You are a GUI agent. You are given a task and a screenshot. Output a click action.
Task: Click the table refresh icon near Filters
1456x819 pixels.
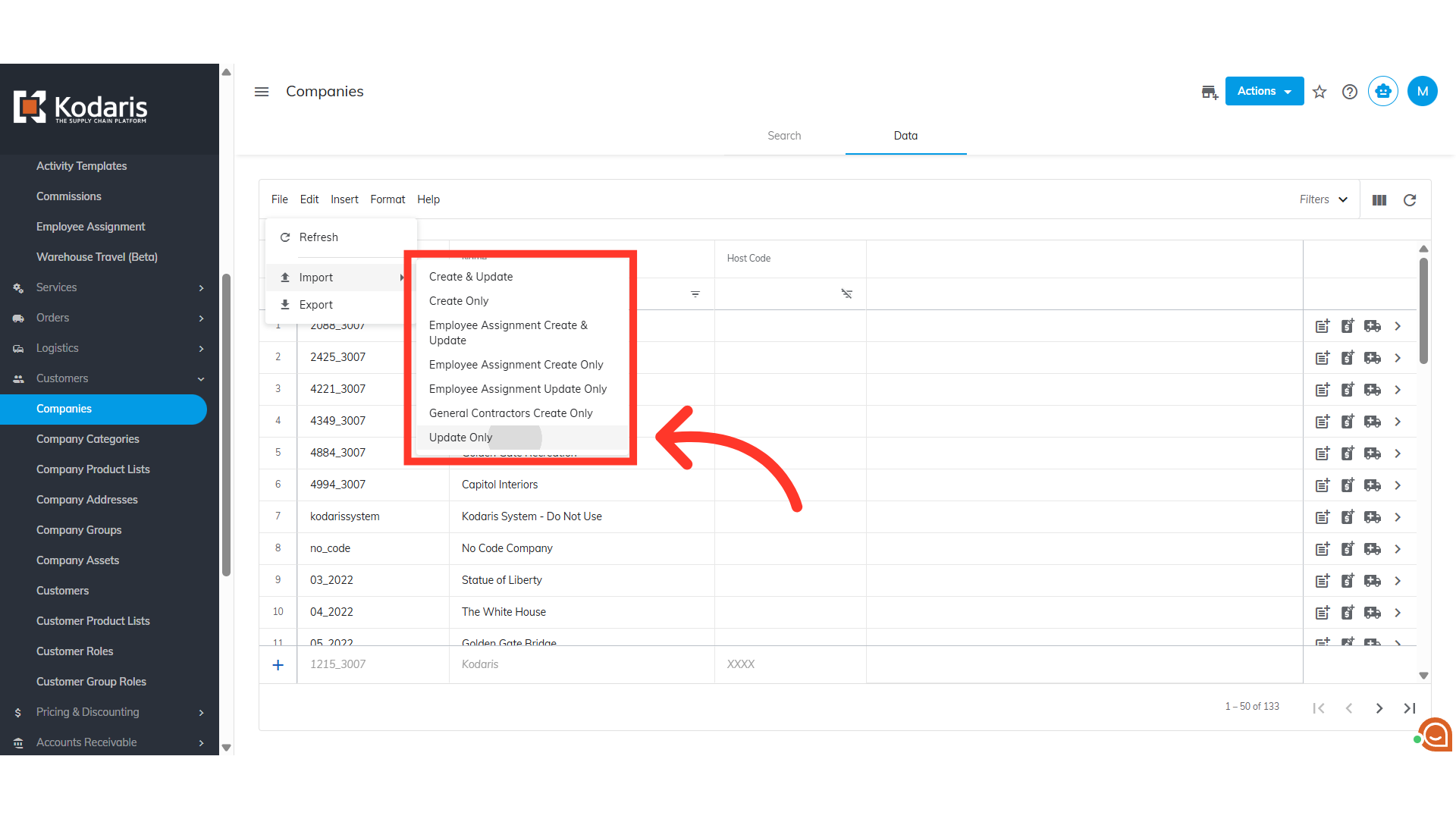(1410, 200)
